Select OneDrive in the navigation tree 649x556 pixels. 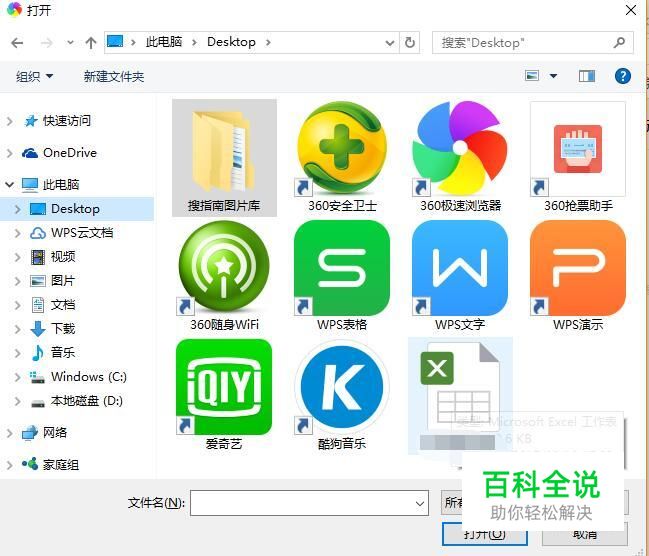point(70,153)
